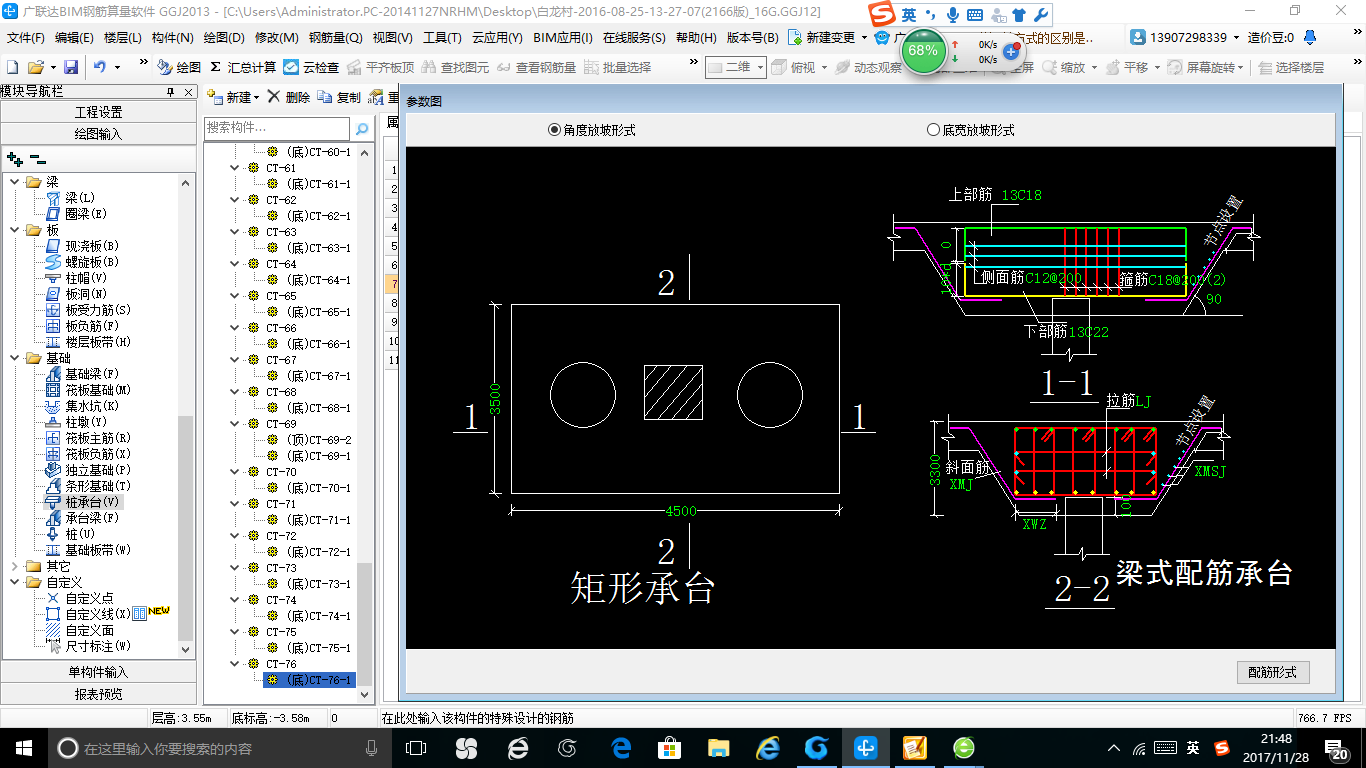Select 承台梁(F) tree item

(82, 518)
